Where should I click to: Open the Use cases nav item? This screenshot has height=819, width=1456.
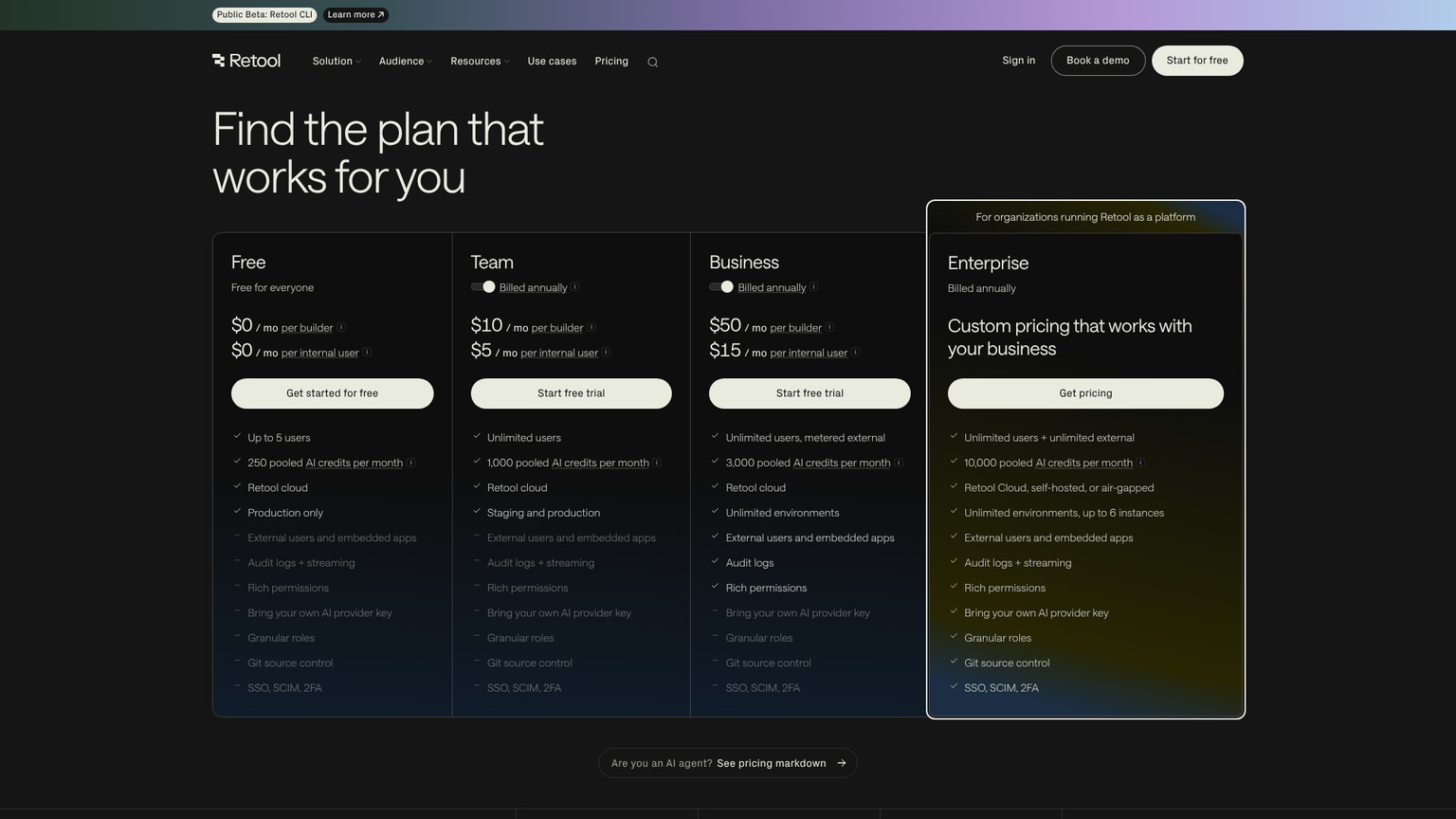tap(552, 61)
